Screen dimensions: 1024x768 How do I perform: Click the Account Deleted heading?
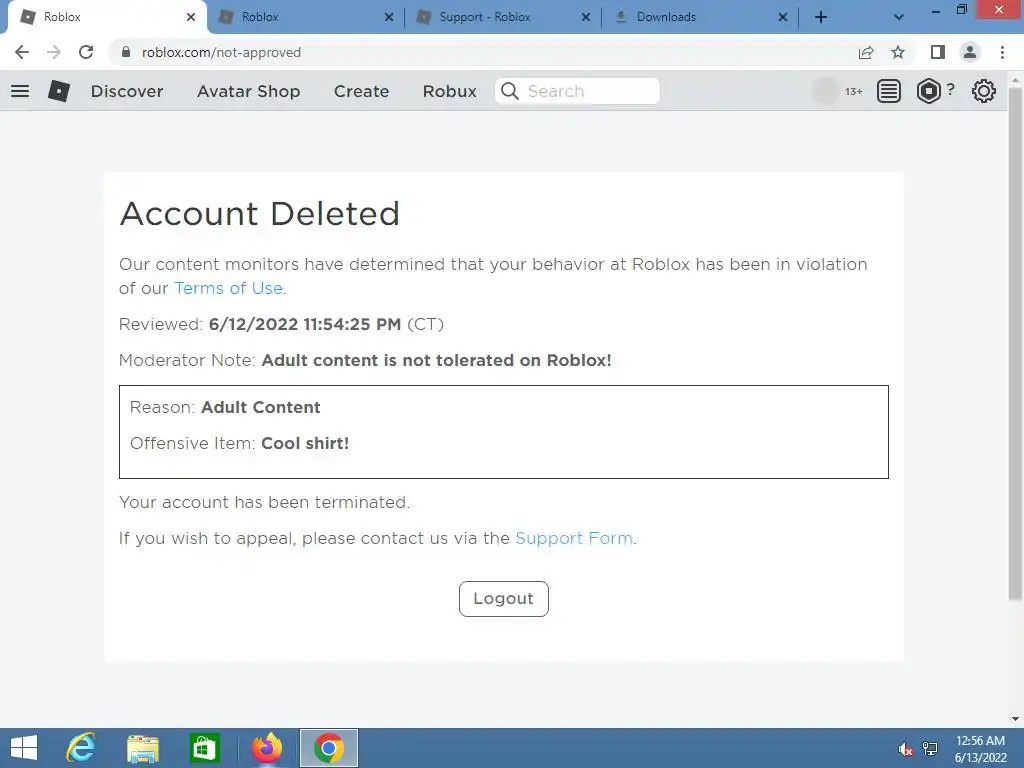[259, 214]
